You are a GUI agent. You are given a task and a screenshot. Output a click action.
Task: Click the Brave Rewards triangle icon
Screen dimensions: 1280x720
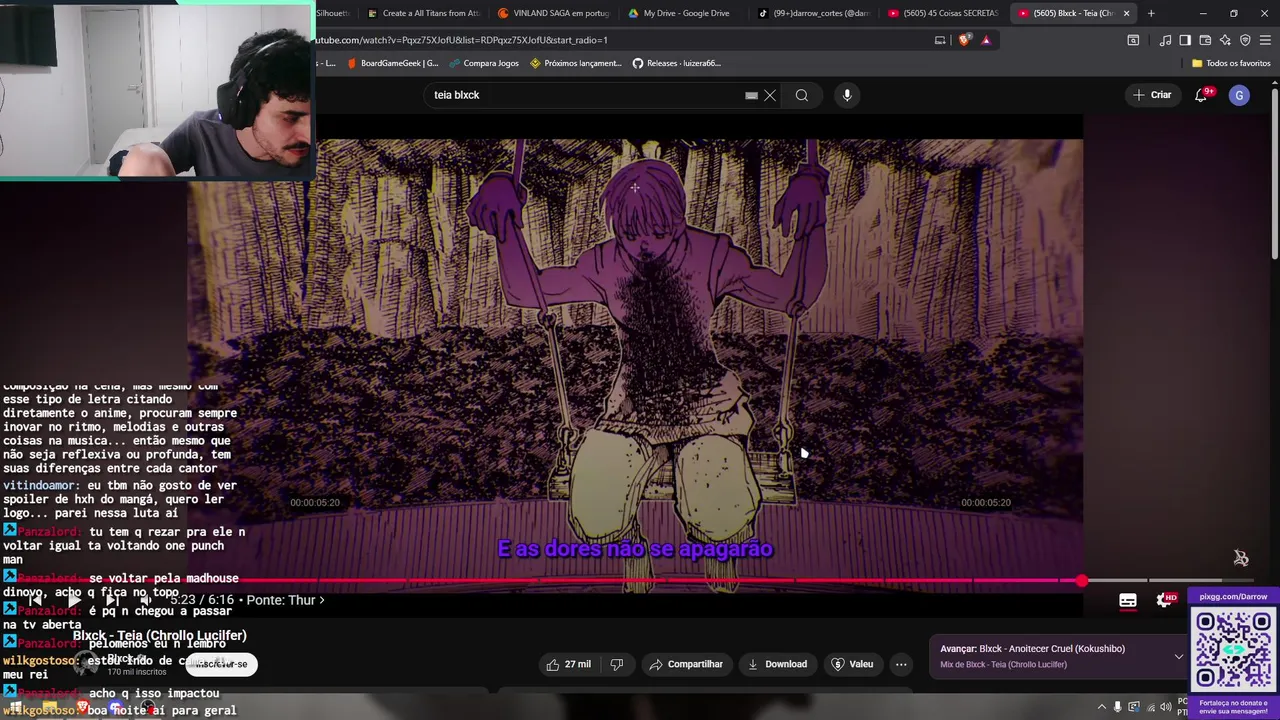pos(986,40)
